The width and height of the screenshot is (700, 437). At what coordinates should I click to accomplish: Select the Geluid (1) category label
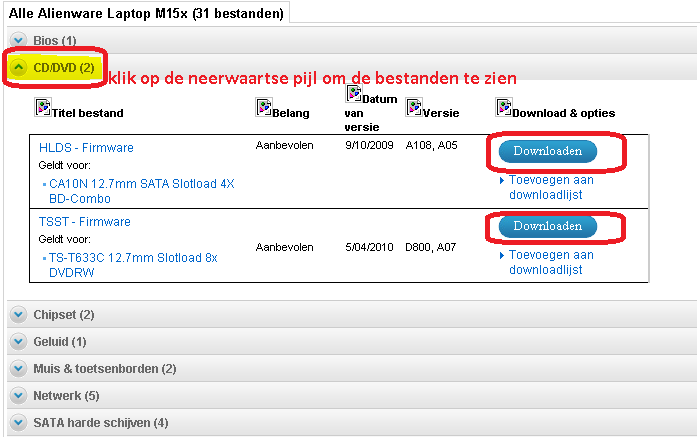point(60,342)
